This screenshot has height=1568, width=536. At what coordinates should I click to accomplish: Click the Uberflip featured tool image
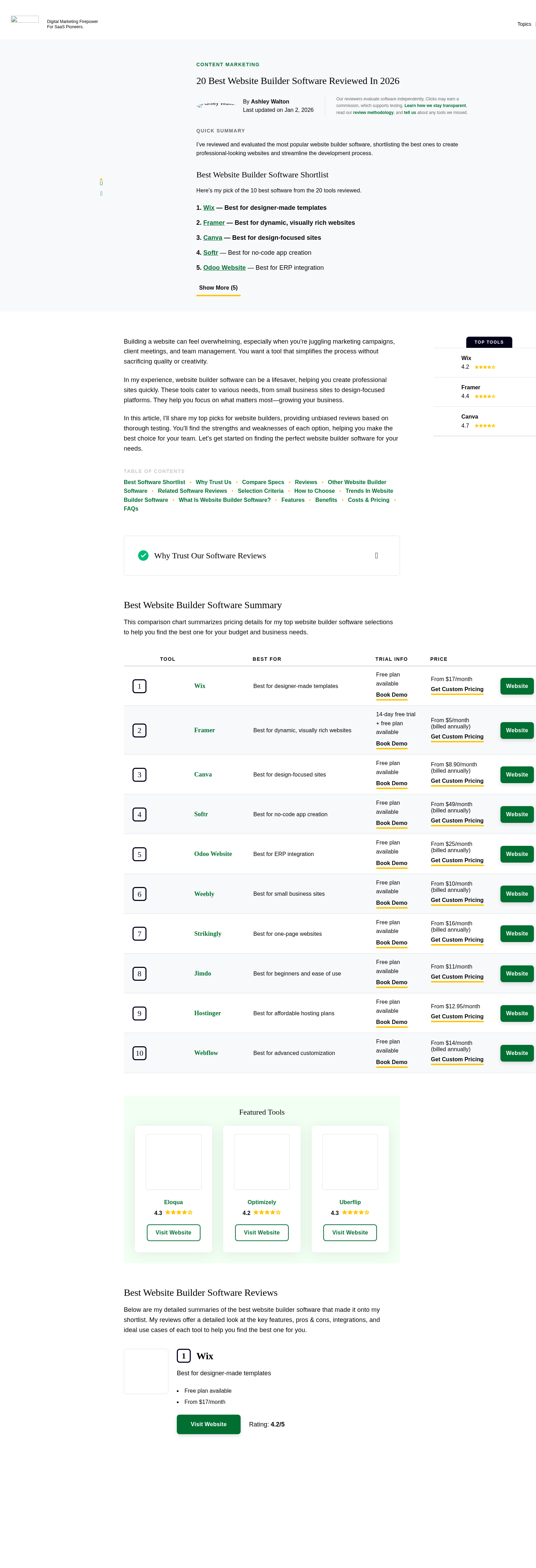[x=350, y=1161]
